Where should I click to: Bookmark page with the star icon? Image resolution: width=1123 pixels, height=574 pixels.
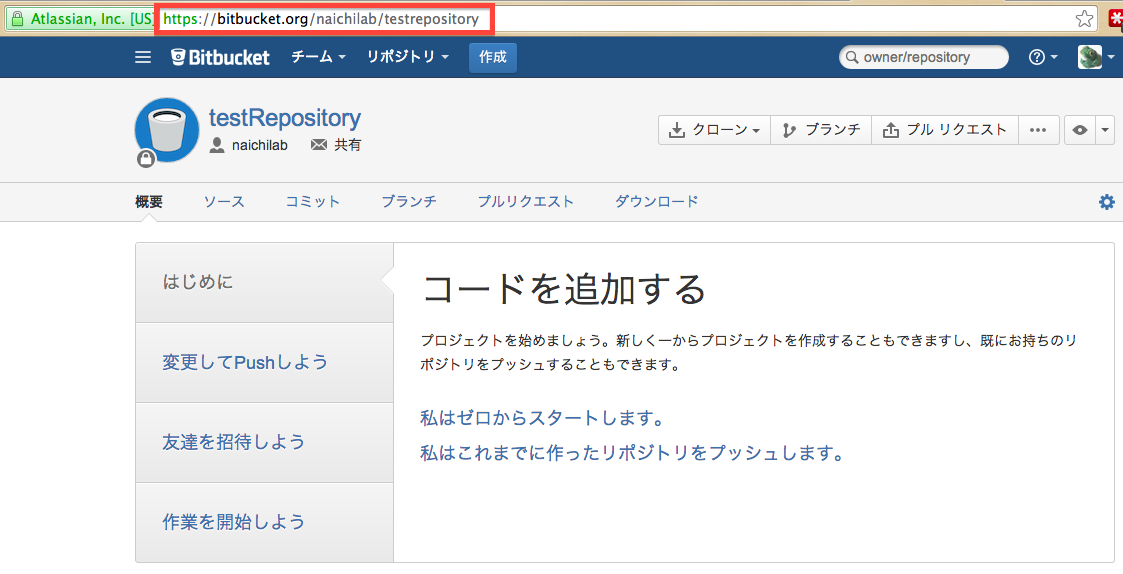pos(1084,19)
